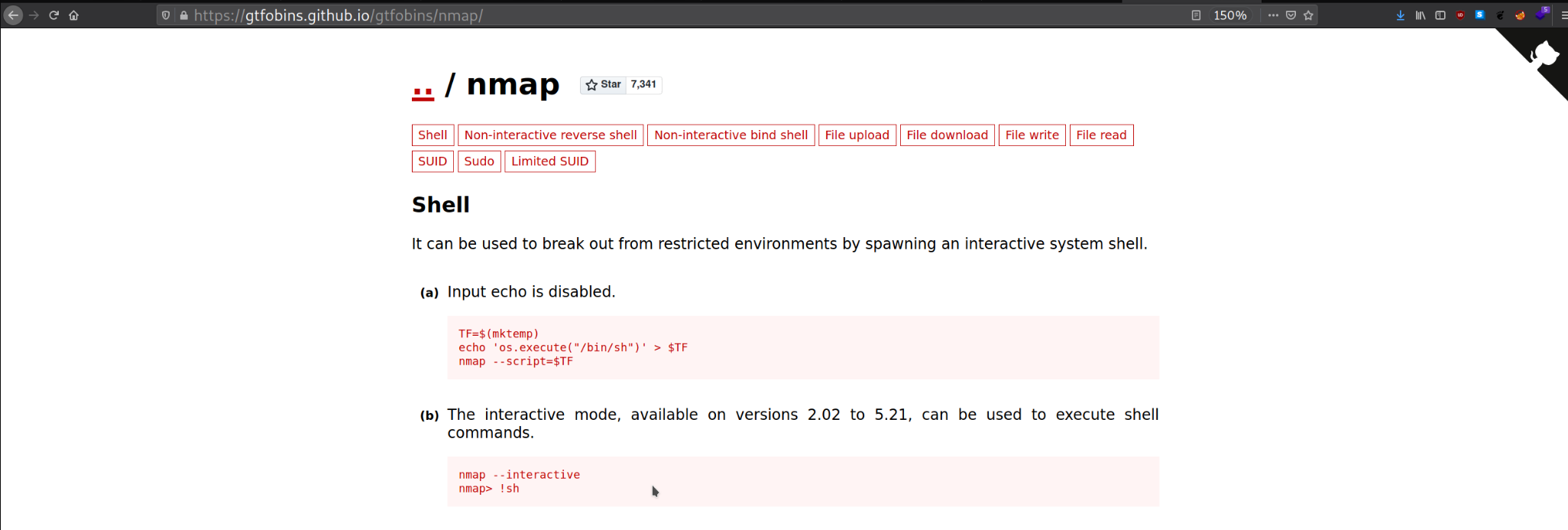Open the browser home page
Viewport: 1568px width, 530px height.
(x=74, y=15)
